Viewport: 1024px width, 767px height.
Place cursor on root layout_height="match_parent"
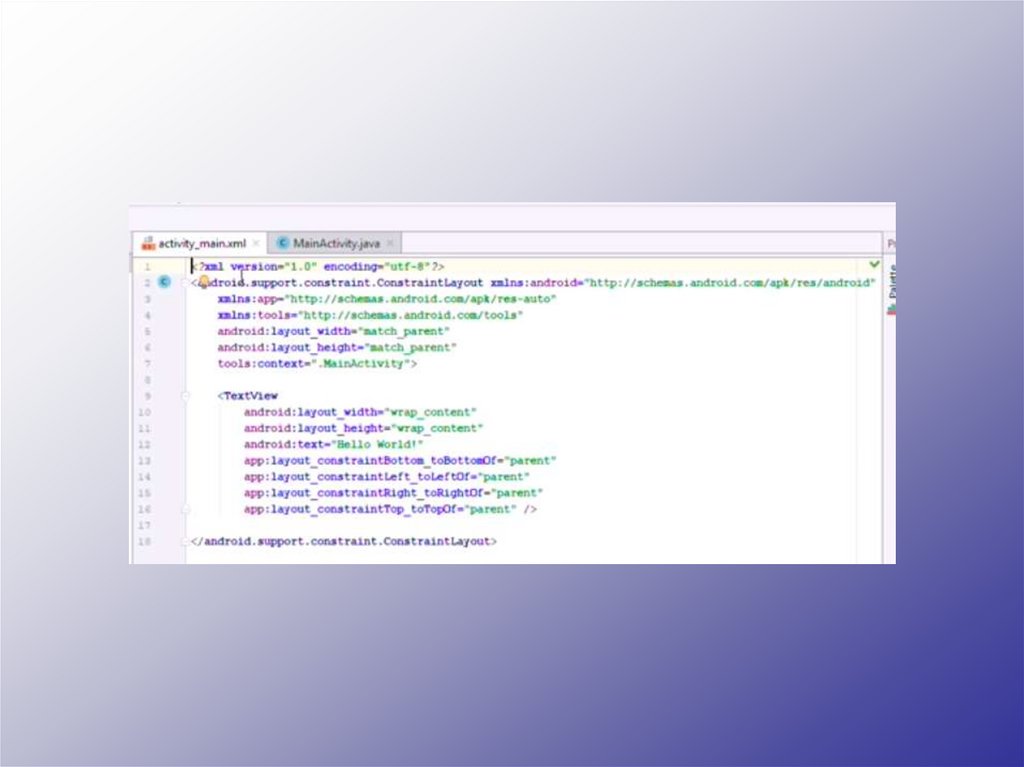337,348
